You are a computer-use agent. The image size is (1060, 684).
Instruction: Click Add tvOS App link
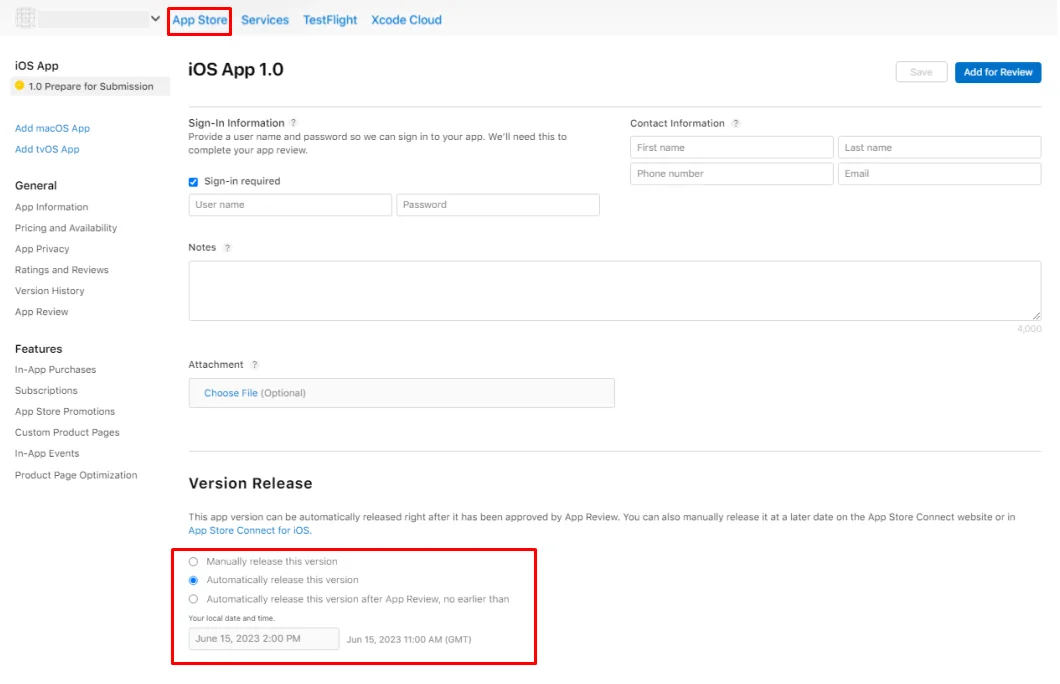pos(47,149)
